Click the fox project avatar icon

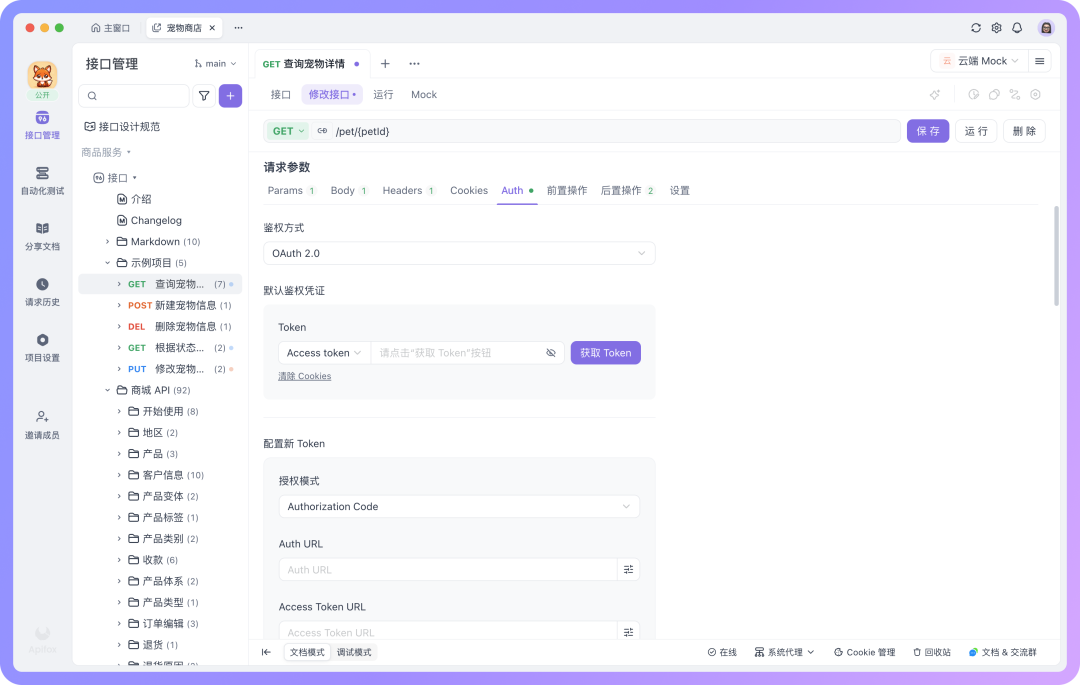pyautogui.click(x=42, y=76)
